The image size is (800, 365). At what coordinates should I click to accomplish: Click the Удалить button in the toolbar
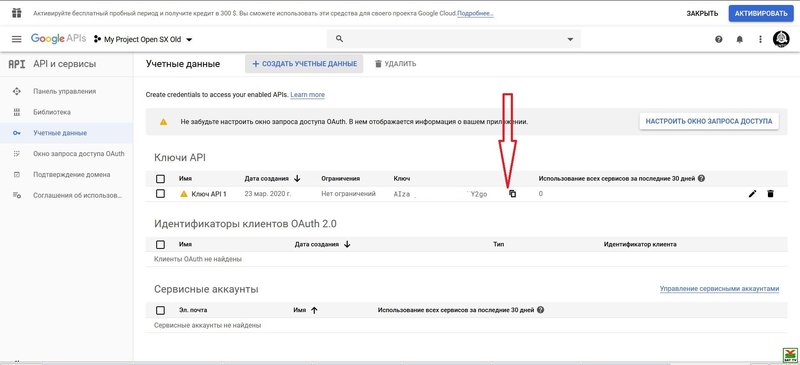[x=395, y=64]
